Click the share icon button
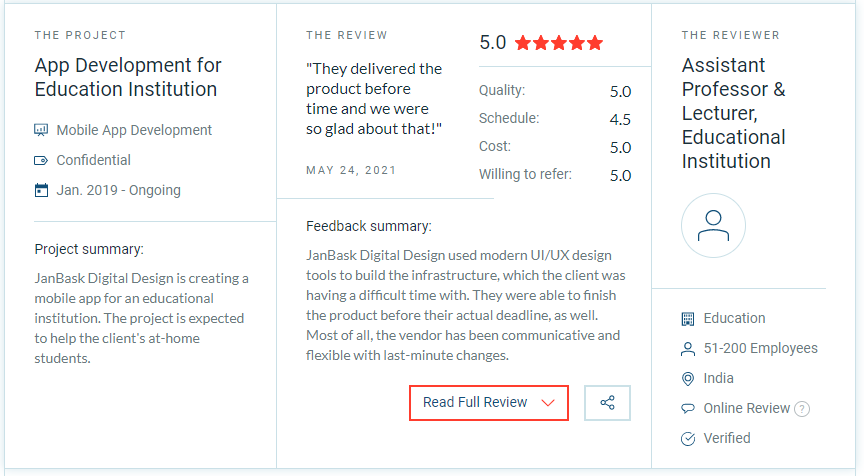Viewport: 864px width, 476px height. pyautogui.click(x=607, y=402)
